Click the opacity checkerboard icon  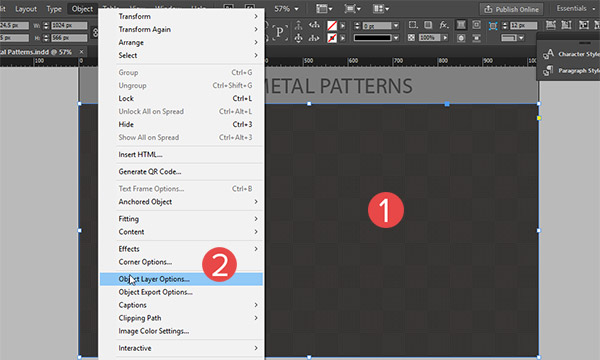pos(411,38)
